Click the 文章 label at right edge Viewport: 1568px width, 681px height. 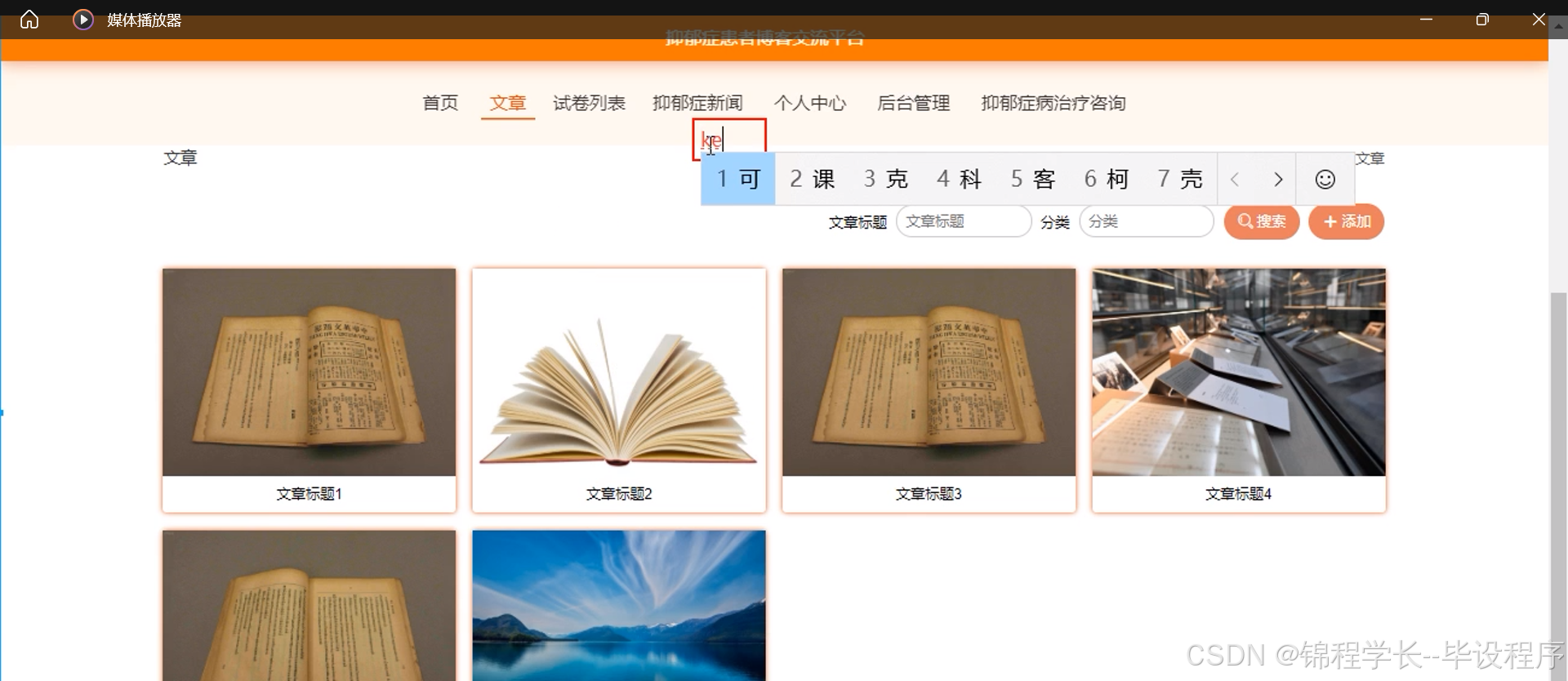click(x=1370, y=158)
